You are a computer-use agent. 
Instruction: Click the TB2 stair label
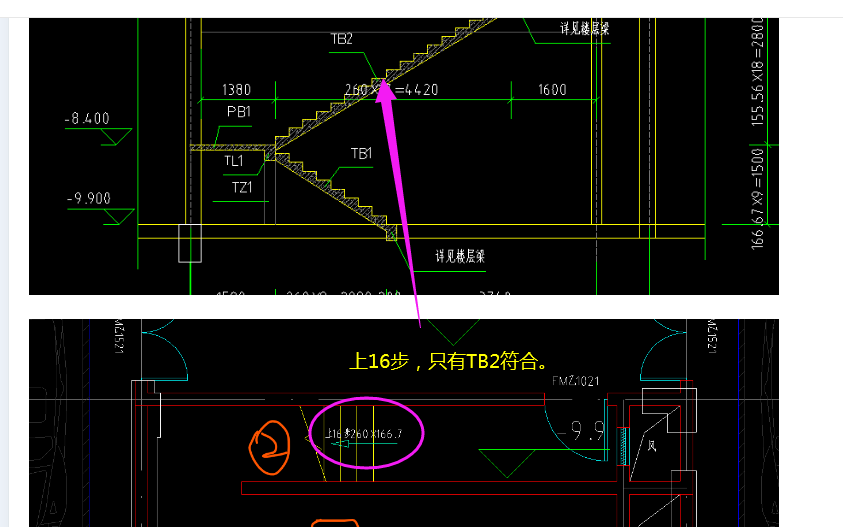pyautogui.click(x=341, y=39)
